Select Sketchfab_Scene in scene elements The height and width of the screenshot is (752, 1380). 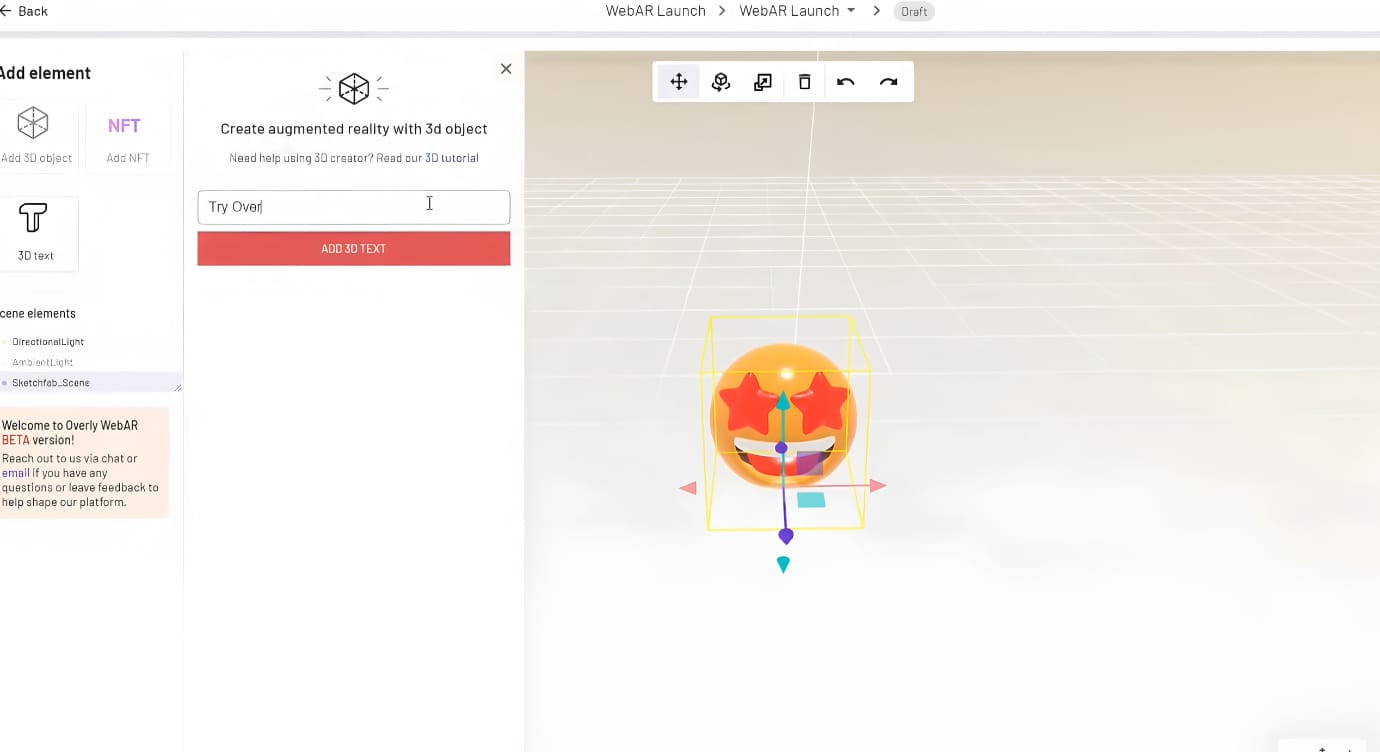pyautogui.click(x=51, y=383)
